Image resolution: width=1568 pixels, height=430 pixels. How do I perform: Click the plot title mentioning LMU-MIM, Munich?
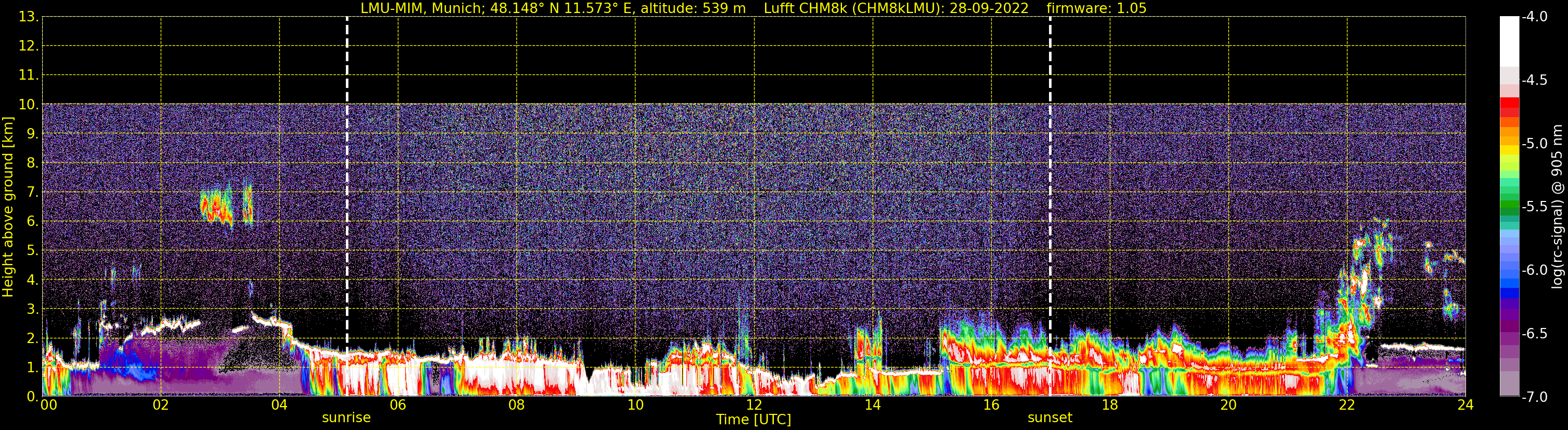tap(553, 8)
